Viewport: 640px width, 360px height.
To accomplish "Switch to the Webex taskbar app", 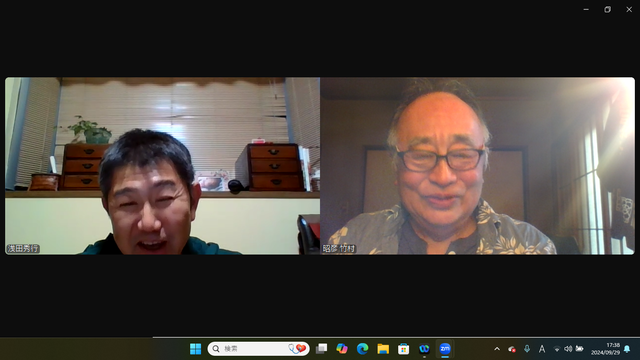I will (x=424, y=349).
